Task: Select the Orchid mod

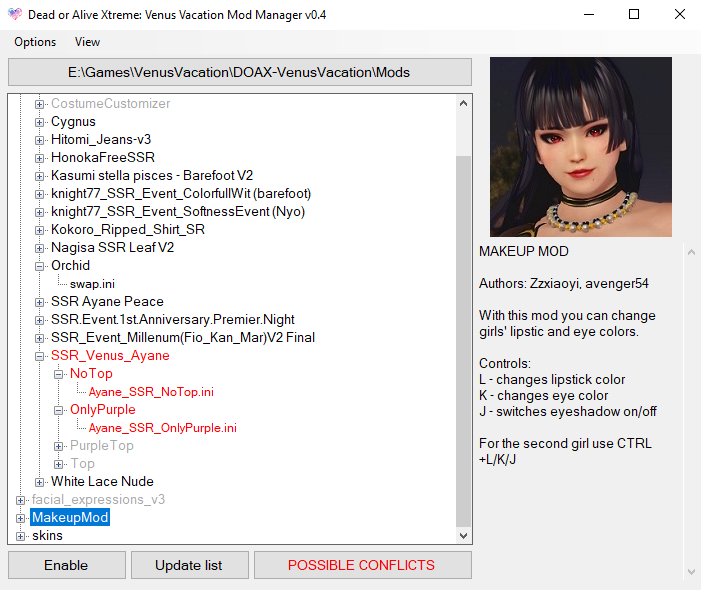Action: (70, 266)
